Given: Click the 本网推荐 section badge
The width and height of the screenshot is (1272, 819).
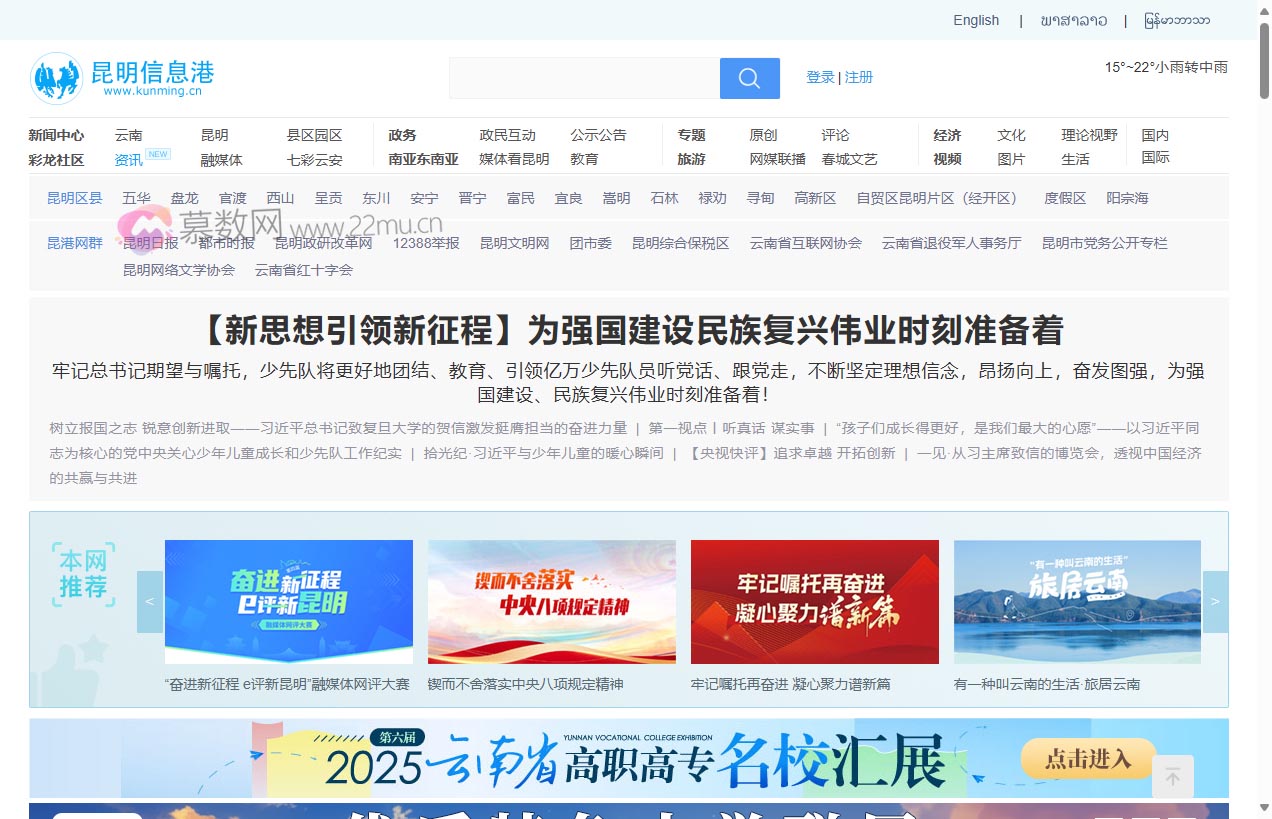Looking at the screenshot, I should tap(83, 576).
